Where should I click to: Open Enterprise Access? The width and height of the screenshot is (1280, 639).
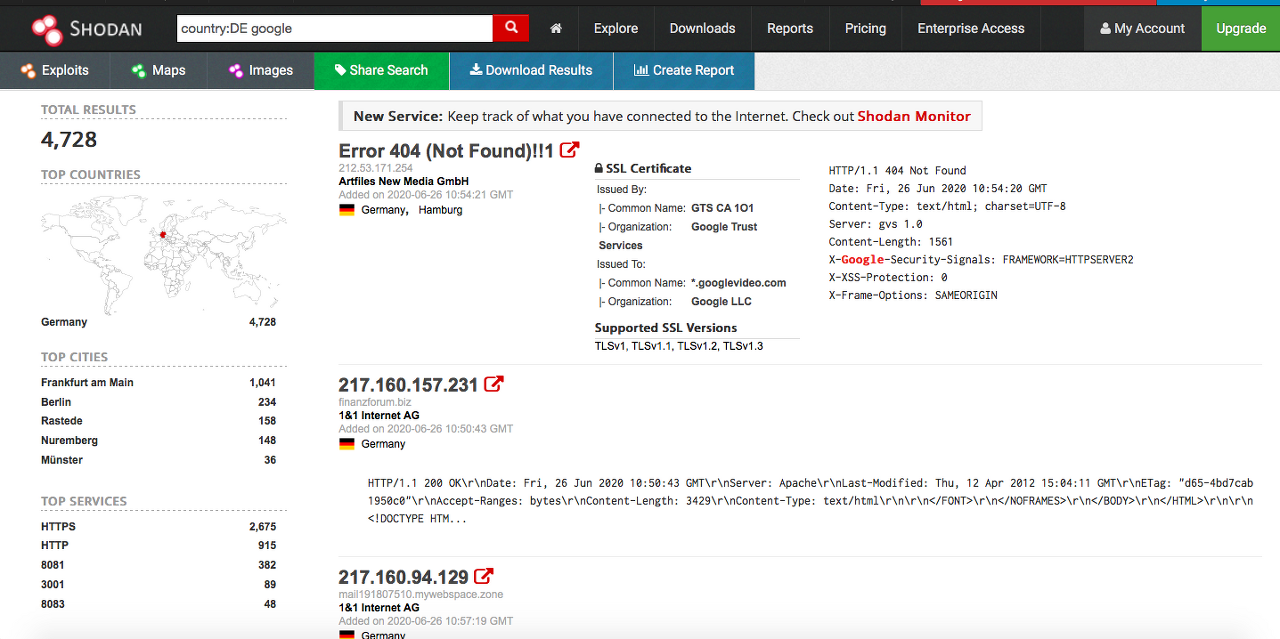click(x=971, y=28)
